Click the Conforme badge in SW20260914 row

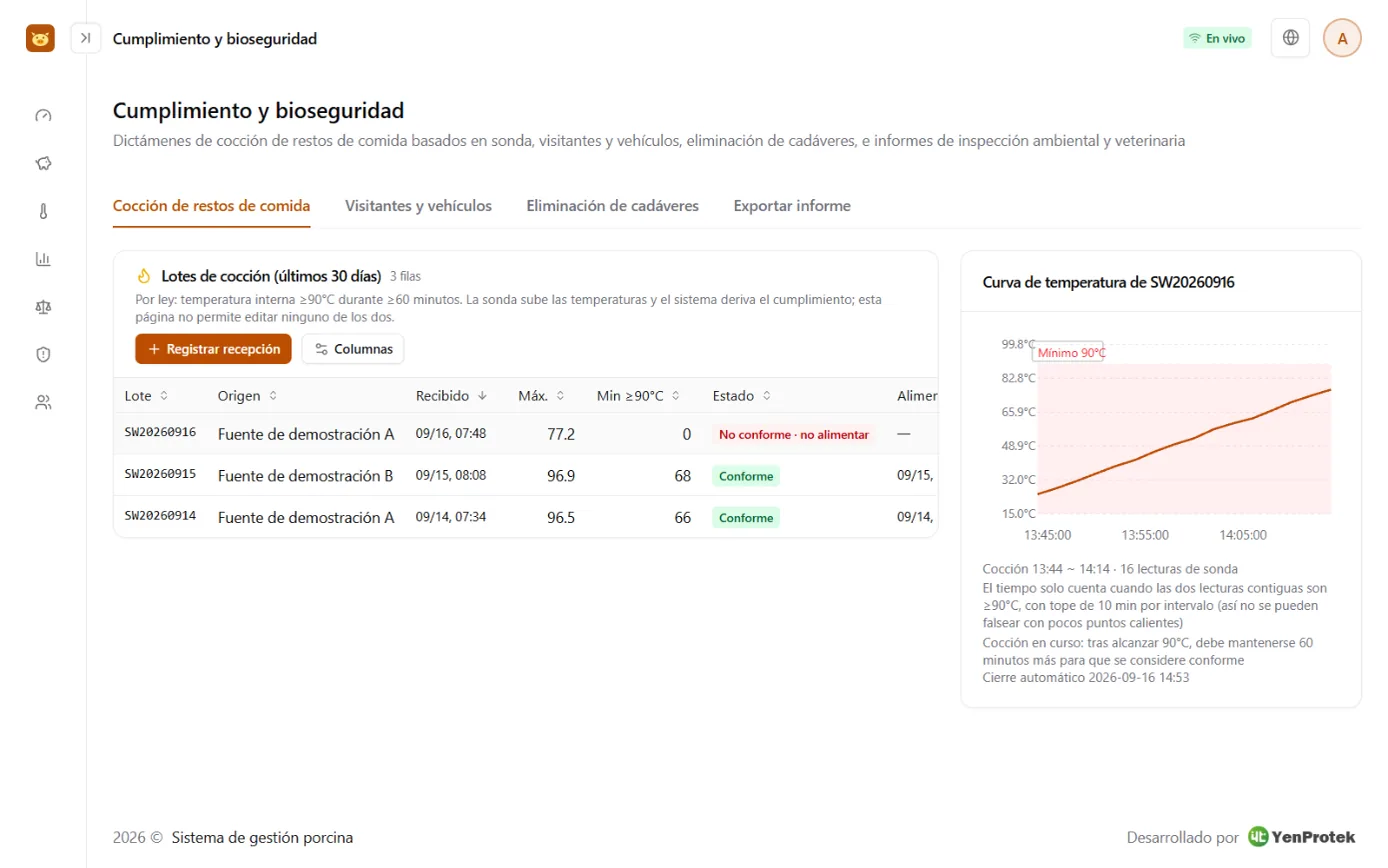[x=746, y=518]
